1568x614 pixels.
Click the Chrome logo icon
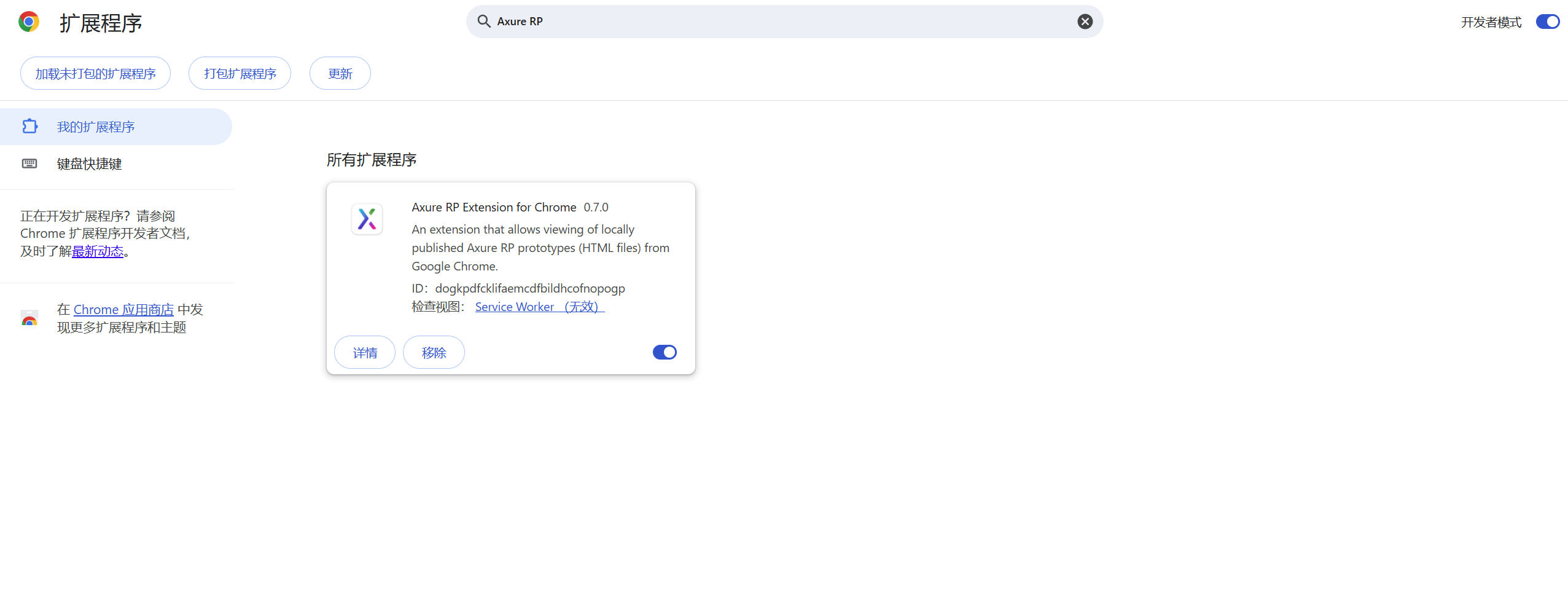click(x=29, y=22)
